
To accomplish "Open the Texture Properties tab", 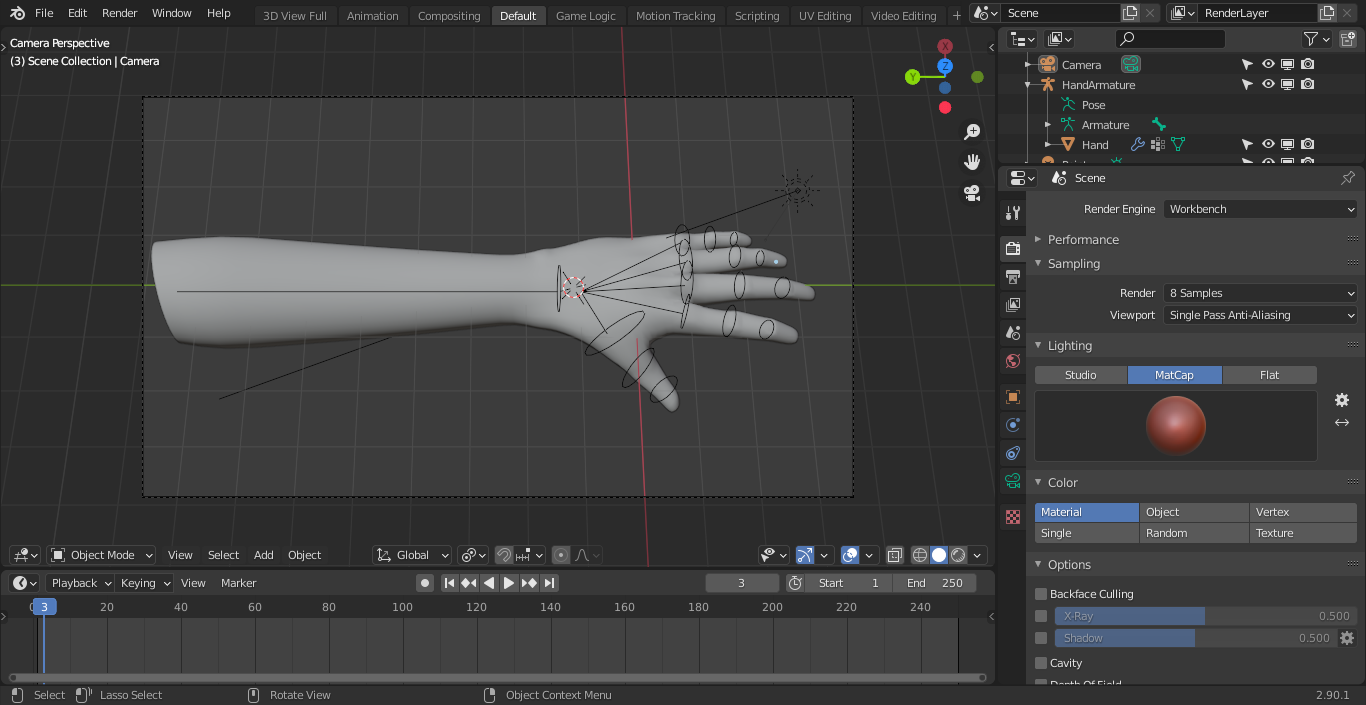I will click(1012, 517).
